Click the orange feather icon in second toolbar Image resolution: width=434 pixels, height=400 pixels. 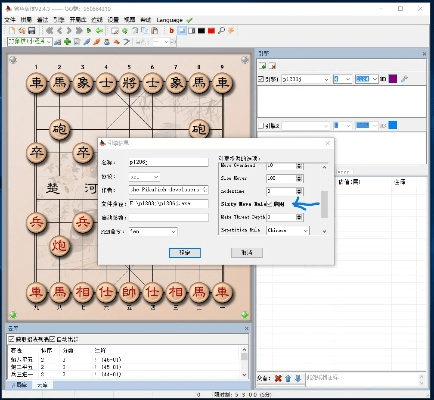97,42
